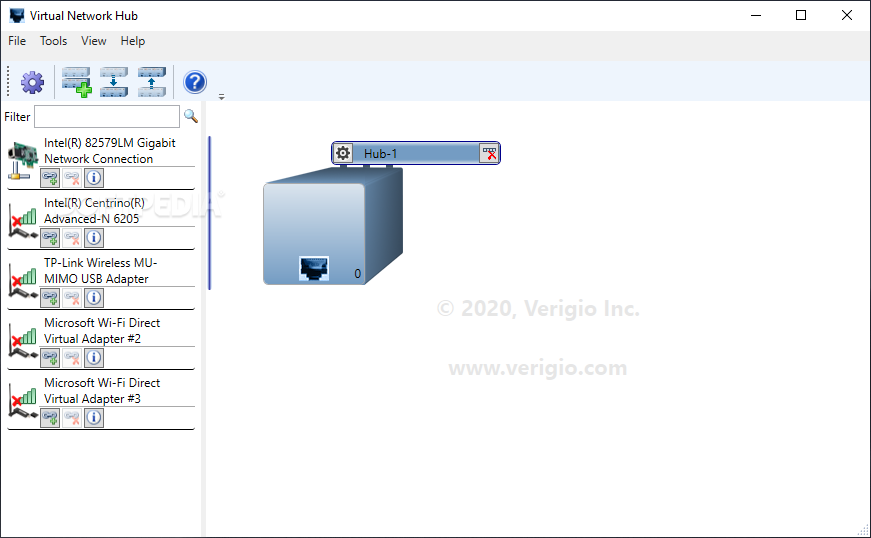Click the adapter list scrollbar thumb

[x=209, y=213]
